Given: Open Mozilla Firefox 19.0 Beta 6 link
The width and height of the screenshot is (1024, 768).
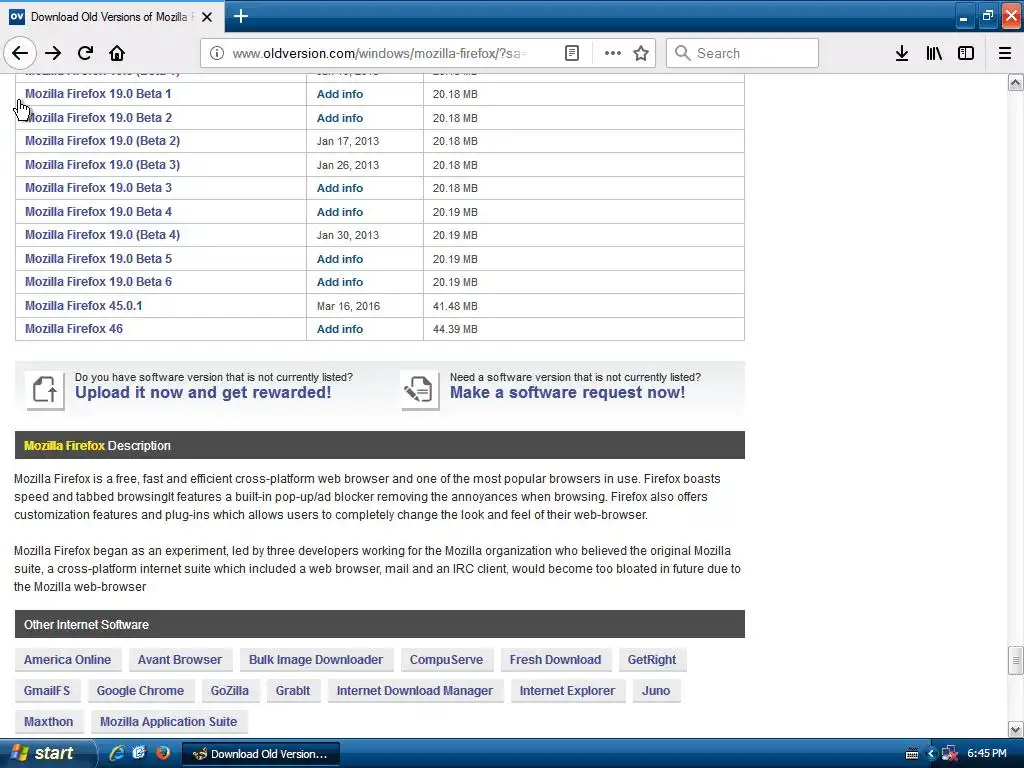Looking at the screenshot, I should pyautogui.click(x=98, y=282).
